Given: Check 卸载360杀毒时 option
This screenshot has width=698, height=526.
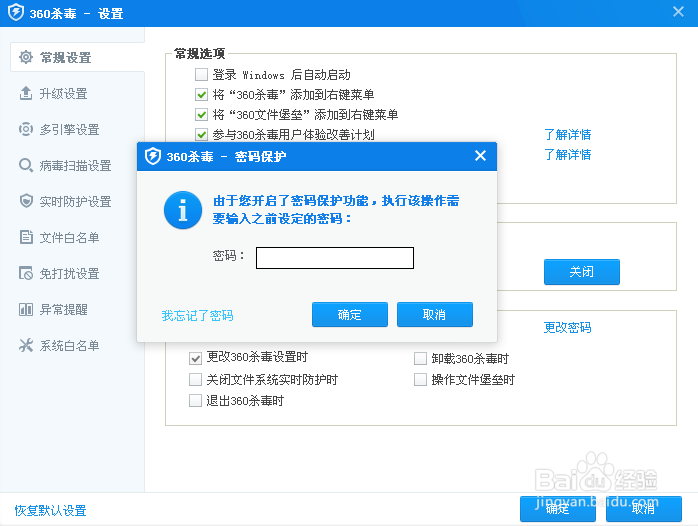Looking at the screenshot, I should coord(420,358).
